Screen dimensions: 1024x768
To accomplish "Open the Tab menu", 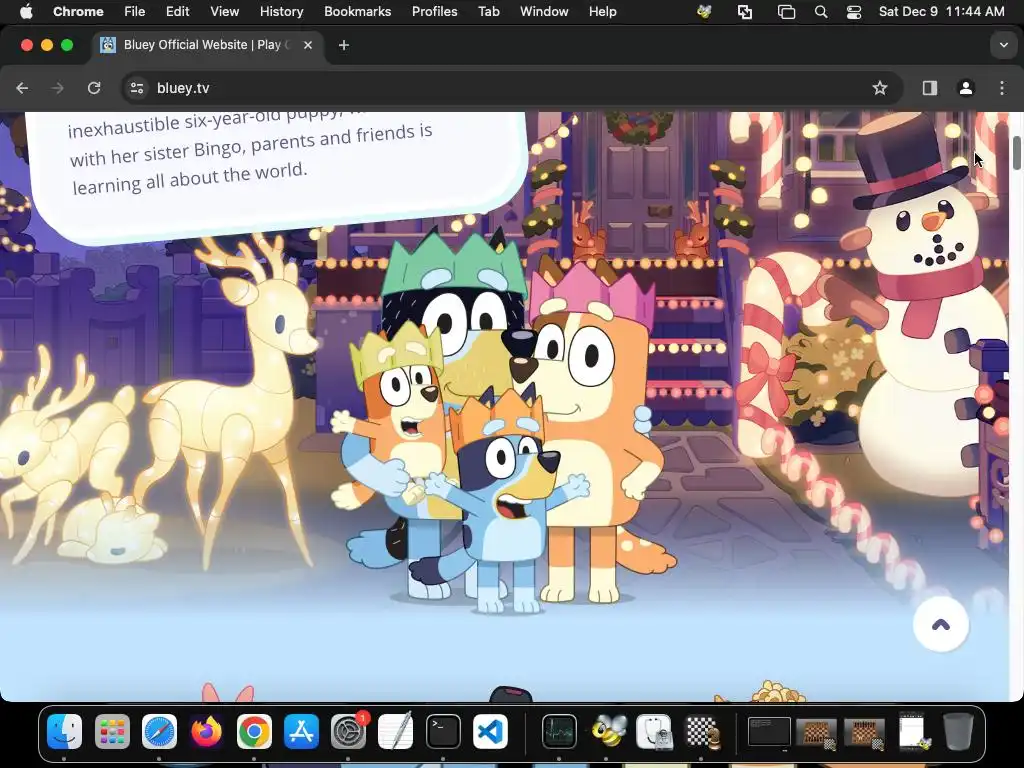I will tap(488, 12).
